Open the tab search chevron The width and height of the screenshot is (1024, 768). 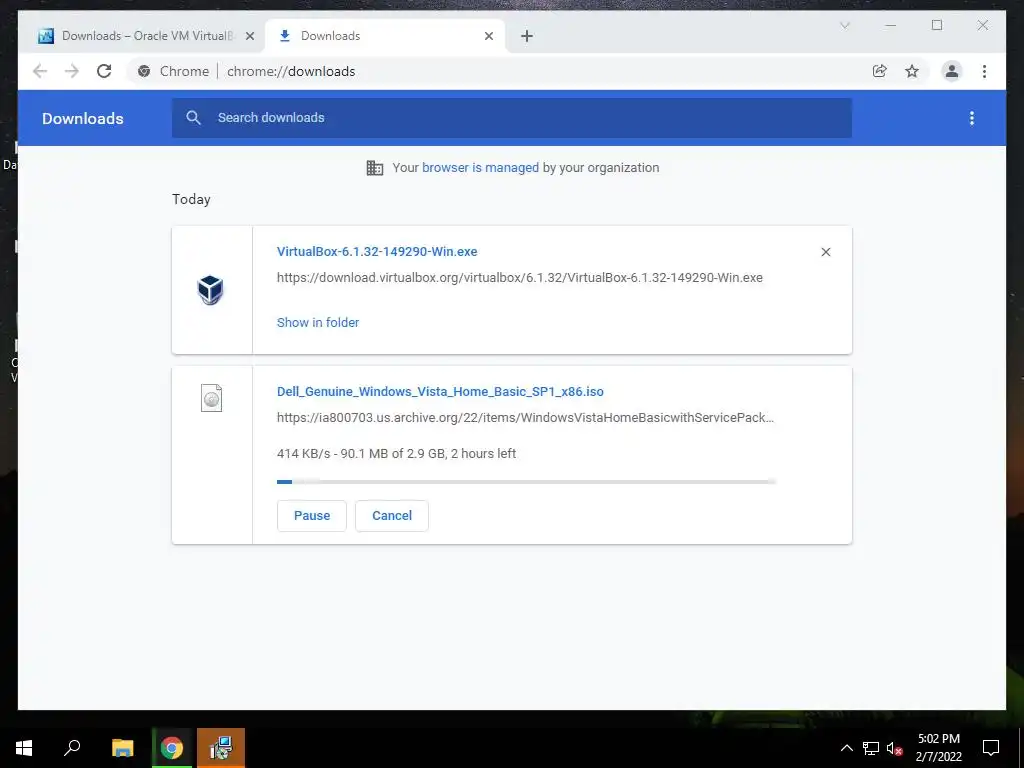844,25
